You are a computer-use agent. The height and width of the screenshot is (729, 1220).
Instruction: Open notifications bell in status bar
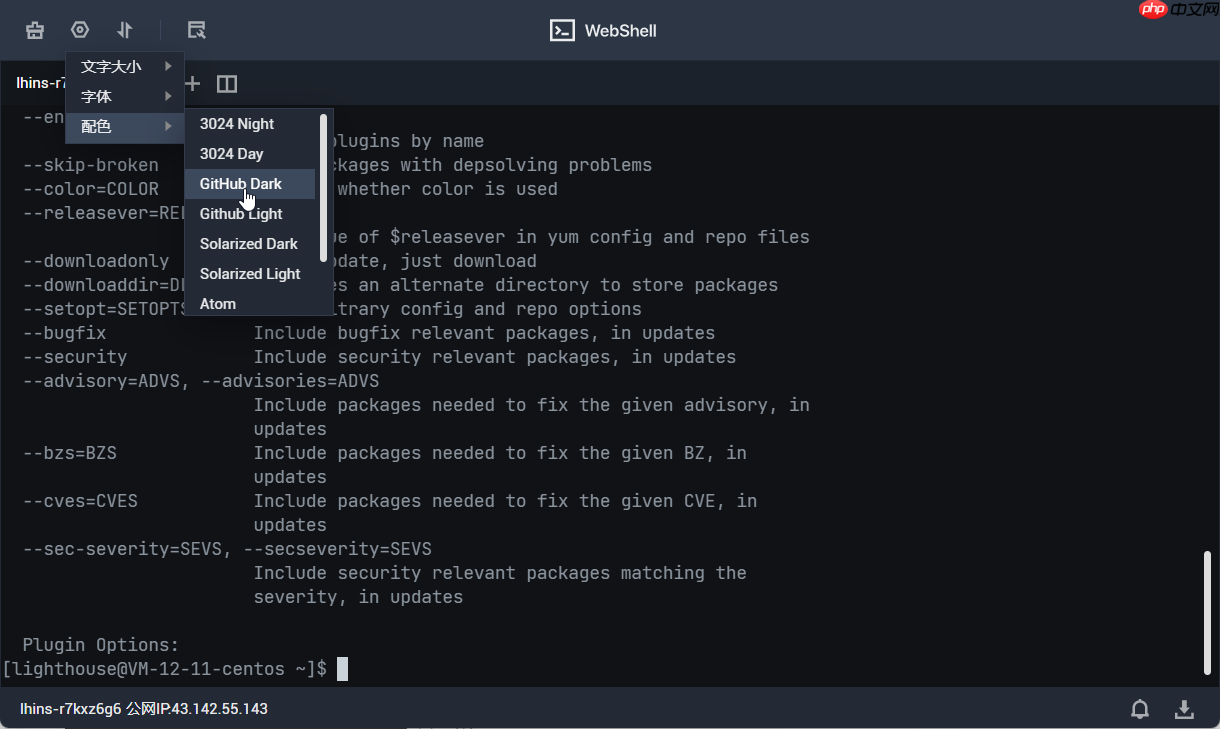[x=1140, y=709]
